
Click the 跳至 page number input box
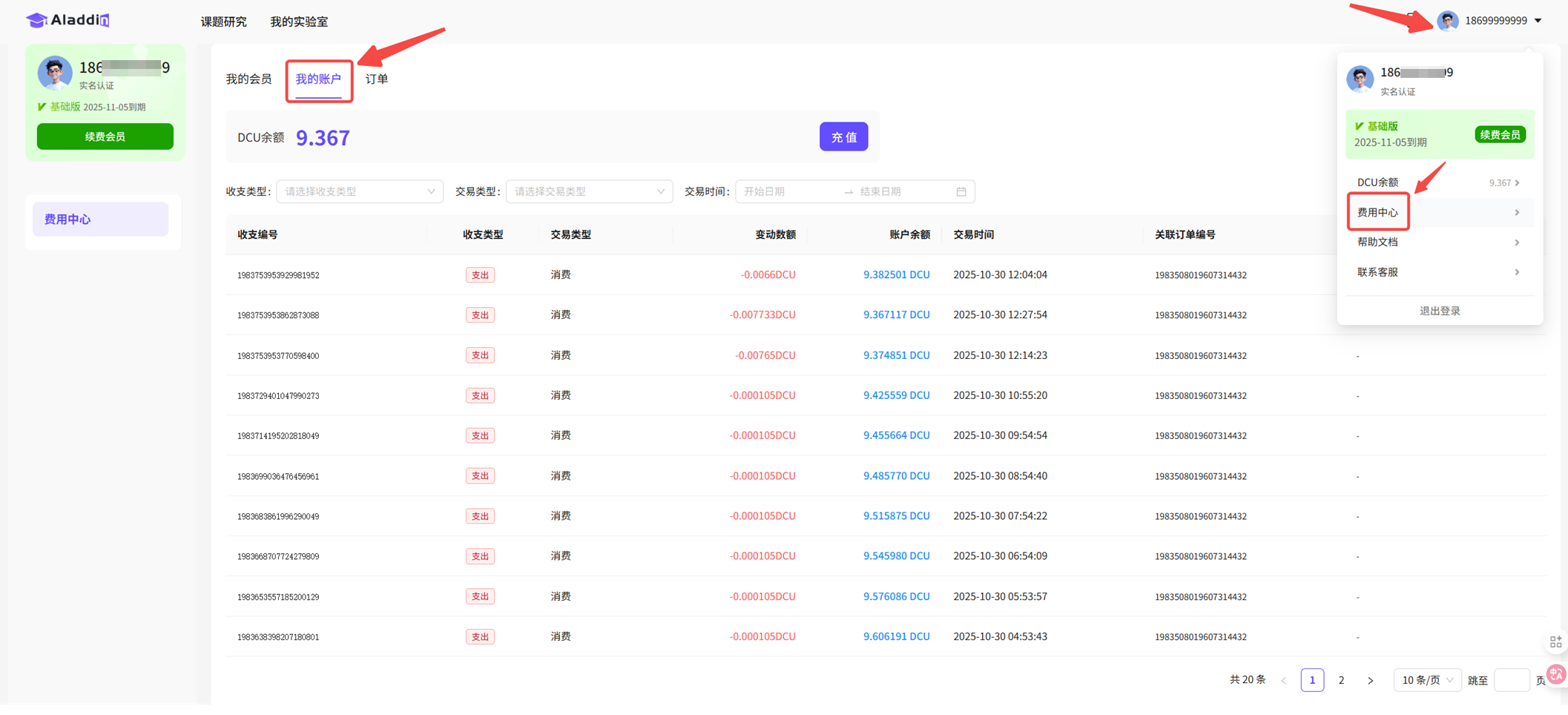1511,680
